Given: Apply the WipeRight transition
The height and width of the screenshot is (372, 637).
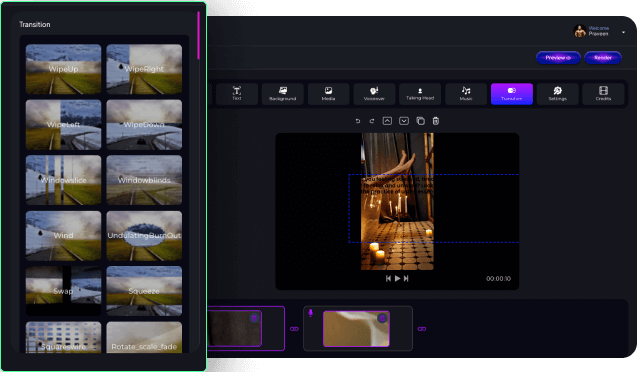Looking at the screenshot, I should tap(144, 69).
